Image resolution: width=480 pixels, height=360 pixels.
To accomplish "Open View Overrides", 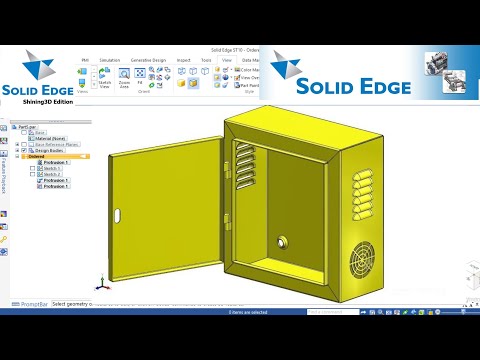I will (247, 77).
